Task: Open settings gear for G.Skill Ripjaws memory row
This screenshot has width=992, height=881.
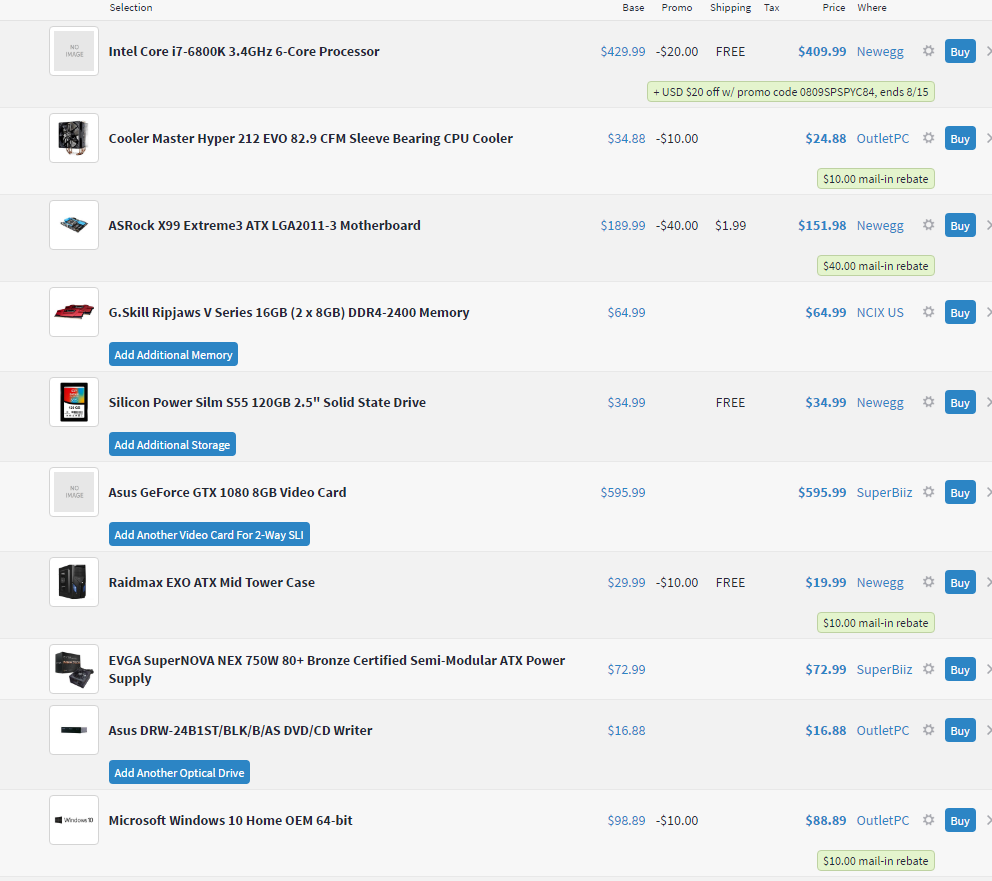Action: click(x=928, y=312)
